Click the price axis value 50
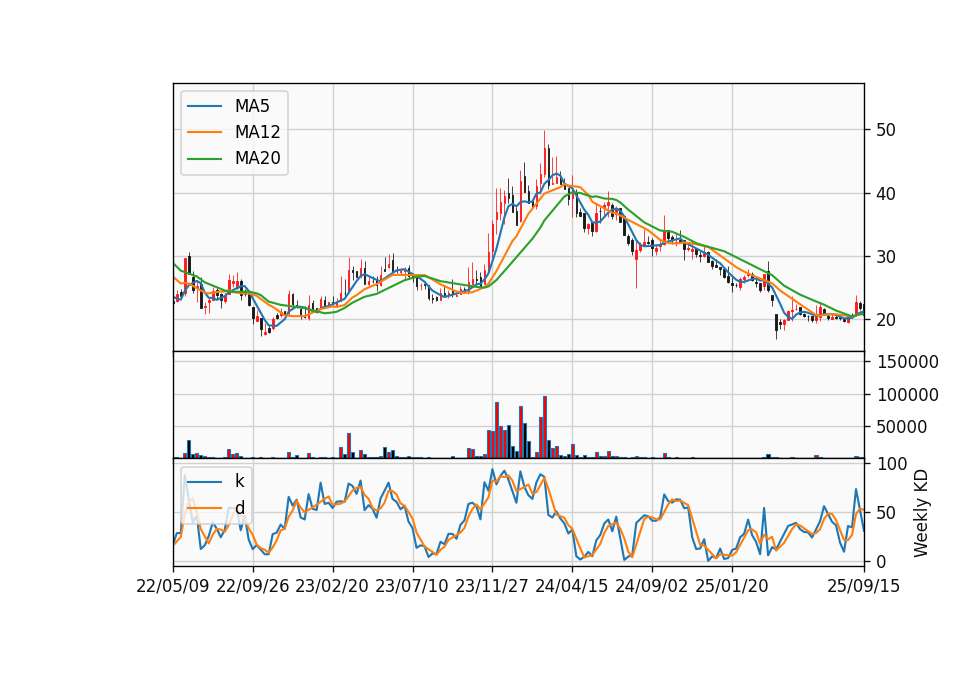The width and height of the screenshot is (960, 690). click(885, 130)
